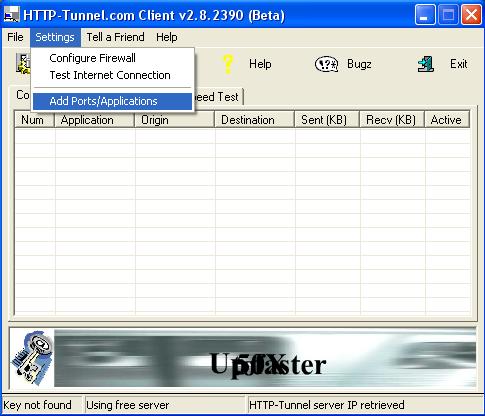Open the Tell a Friend menu

(x=115, y=37)
